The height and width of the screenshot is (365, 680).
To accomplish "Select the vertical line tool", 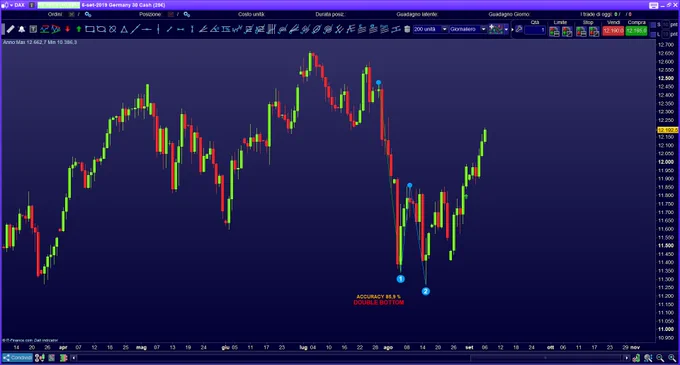I will click(158, 29).
